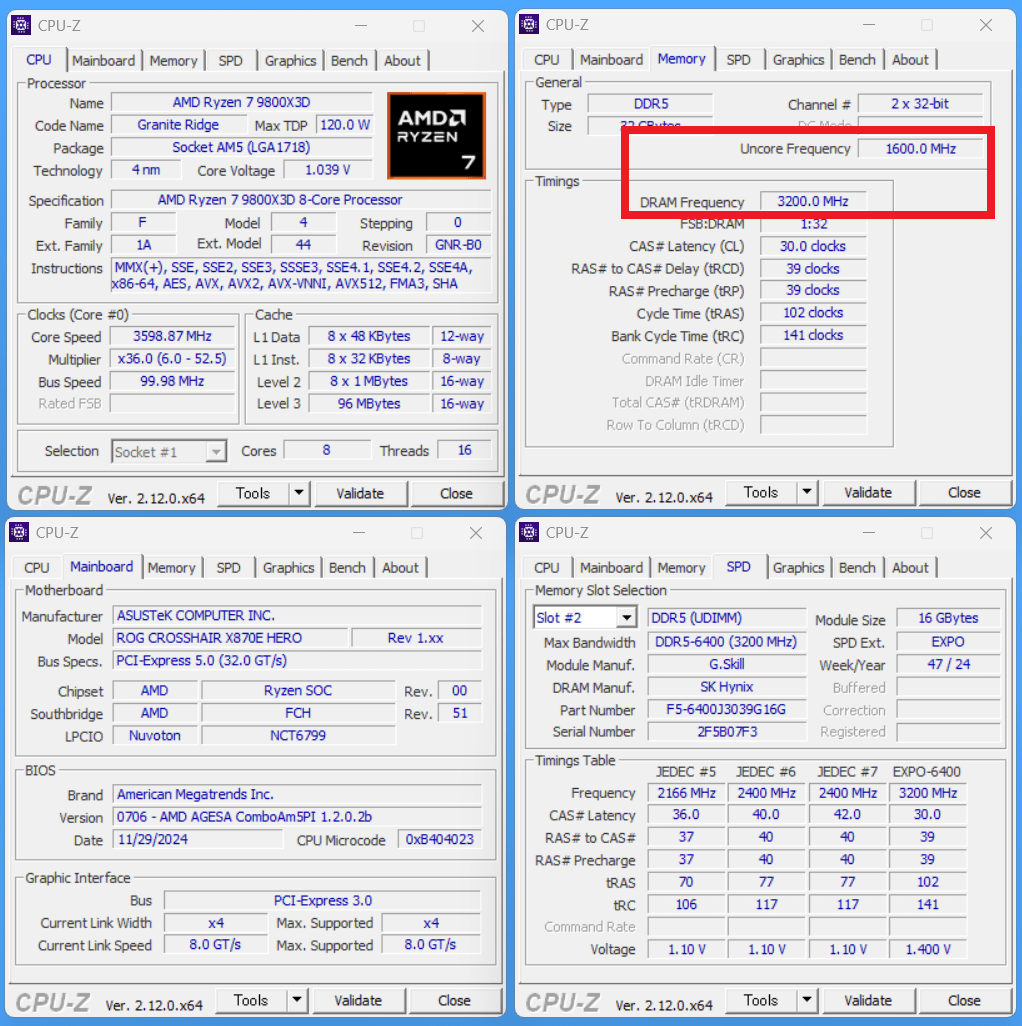This screenshot has height=1026, width=1022.
Task: Click Validate button in the SPD window
Action: [868, 1000]
